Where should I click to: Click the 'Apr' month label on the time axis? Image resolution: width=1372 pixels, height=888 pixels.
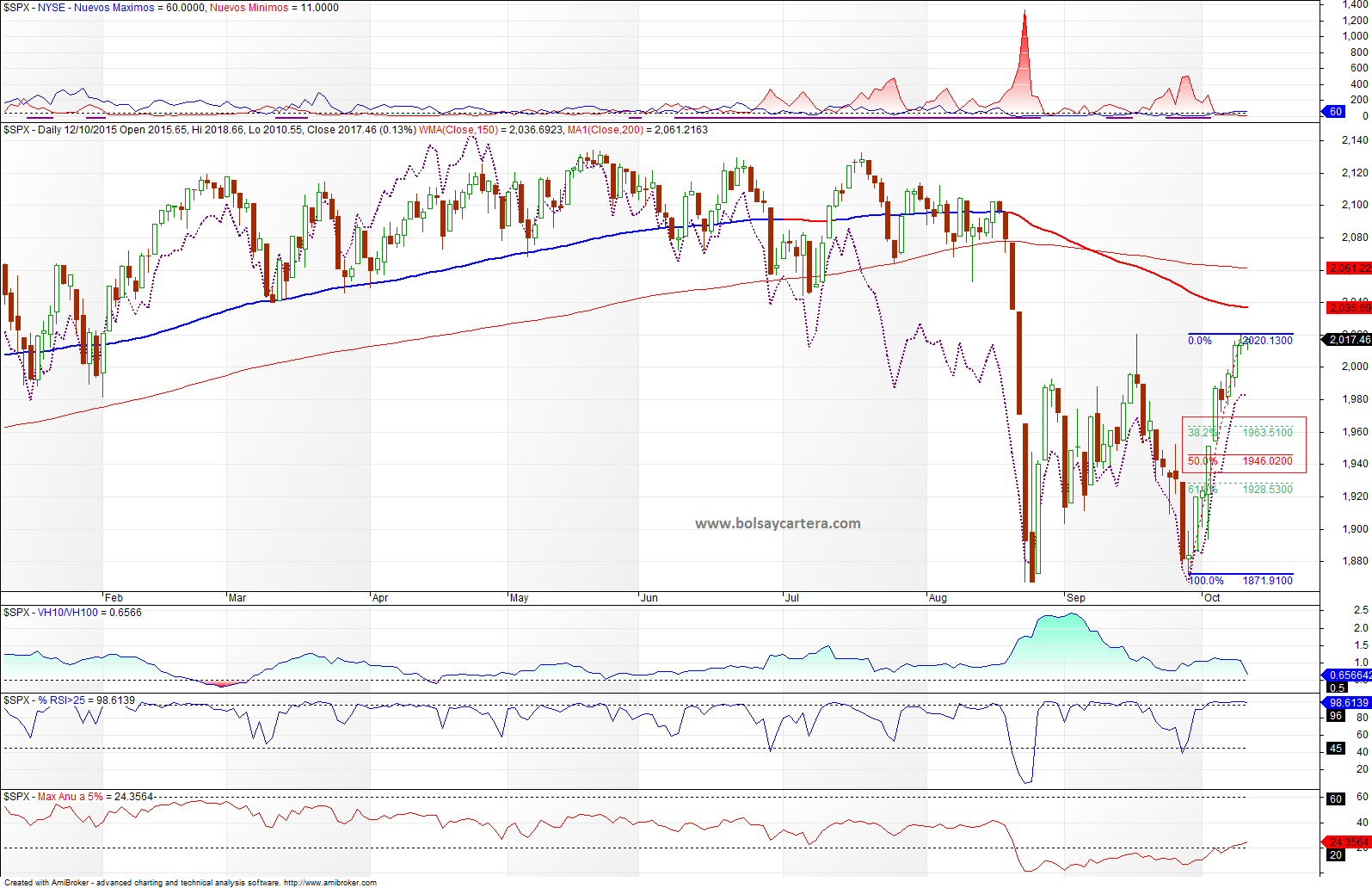380,598
